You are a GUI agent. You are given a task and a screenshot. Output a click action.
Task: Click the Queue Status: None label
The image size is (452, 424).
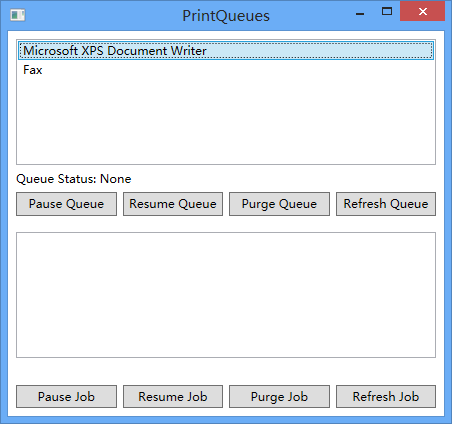coord(74,179)
